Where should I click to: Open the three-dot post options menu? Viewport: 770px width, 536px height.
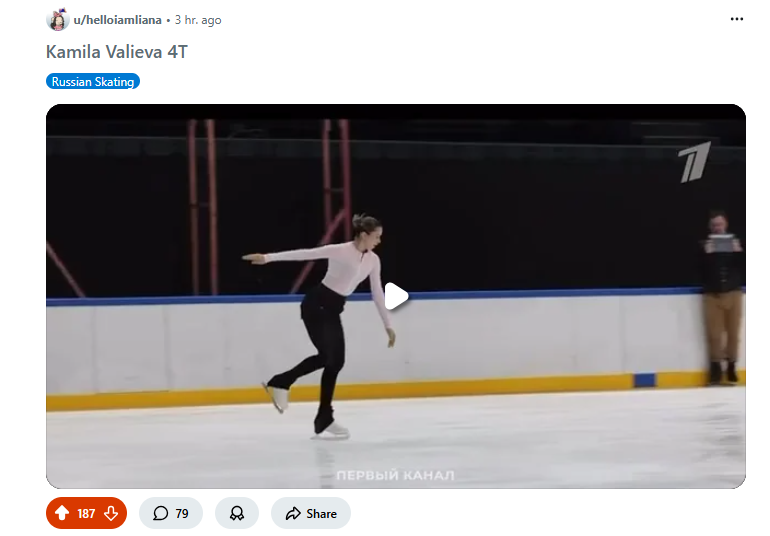737,20
